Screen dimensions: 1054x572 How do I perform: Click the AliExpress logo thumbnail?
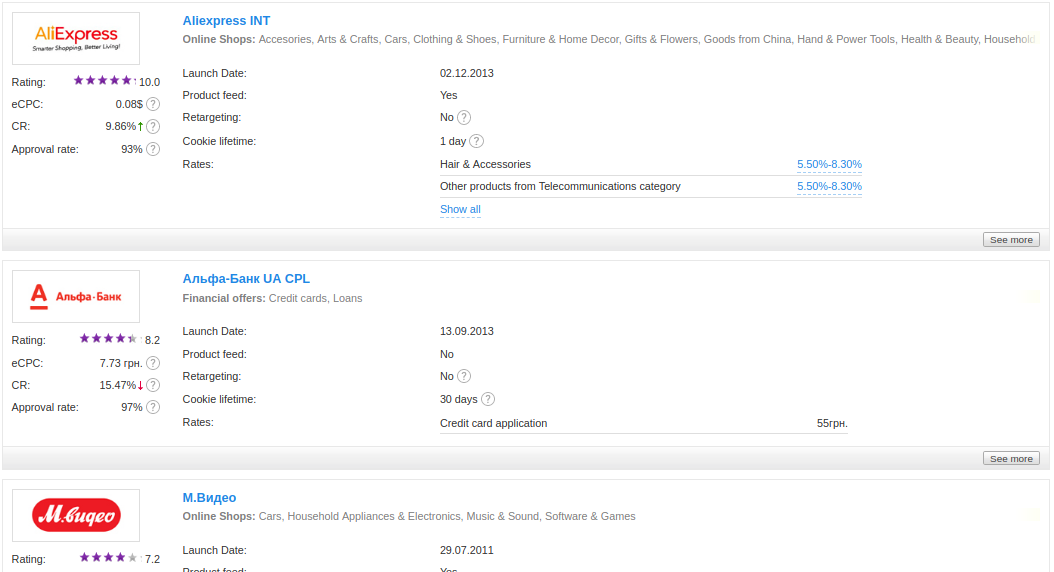pos(76,38)
